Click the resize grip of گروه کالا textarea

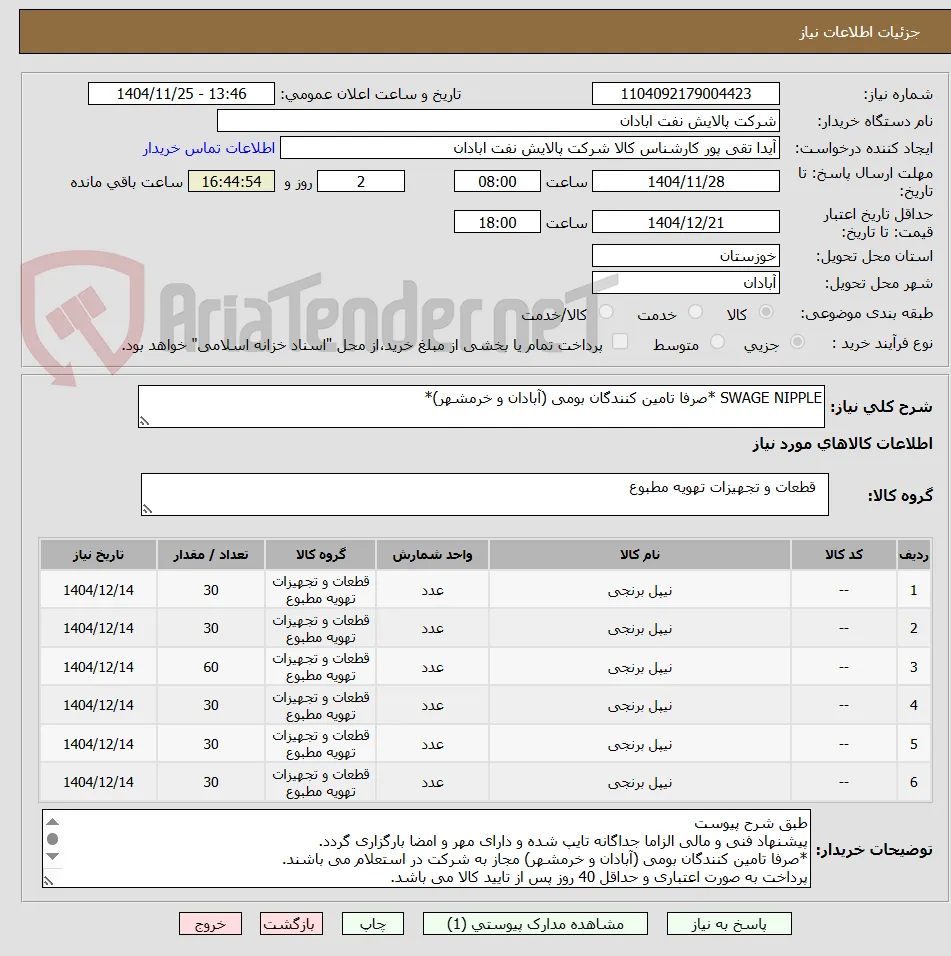[x=147, y=509]
